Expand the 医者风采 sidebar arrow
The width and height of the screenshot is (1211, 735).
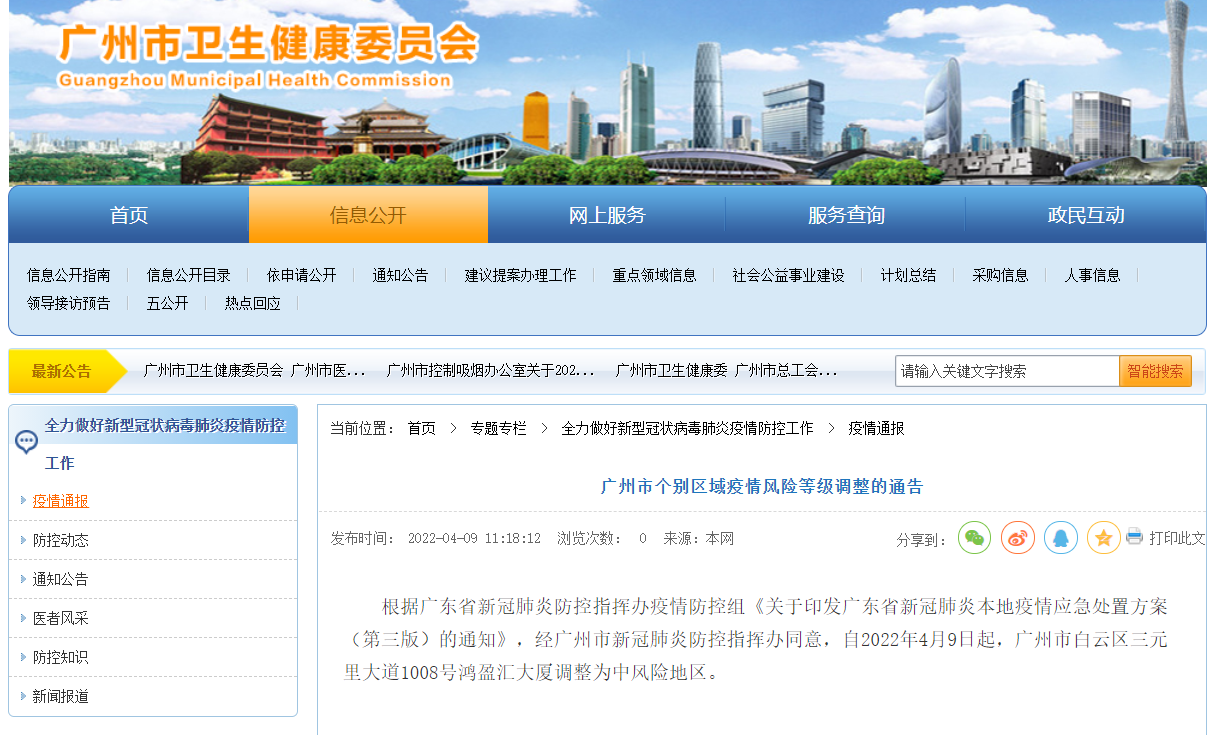pos(24,618)
